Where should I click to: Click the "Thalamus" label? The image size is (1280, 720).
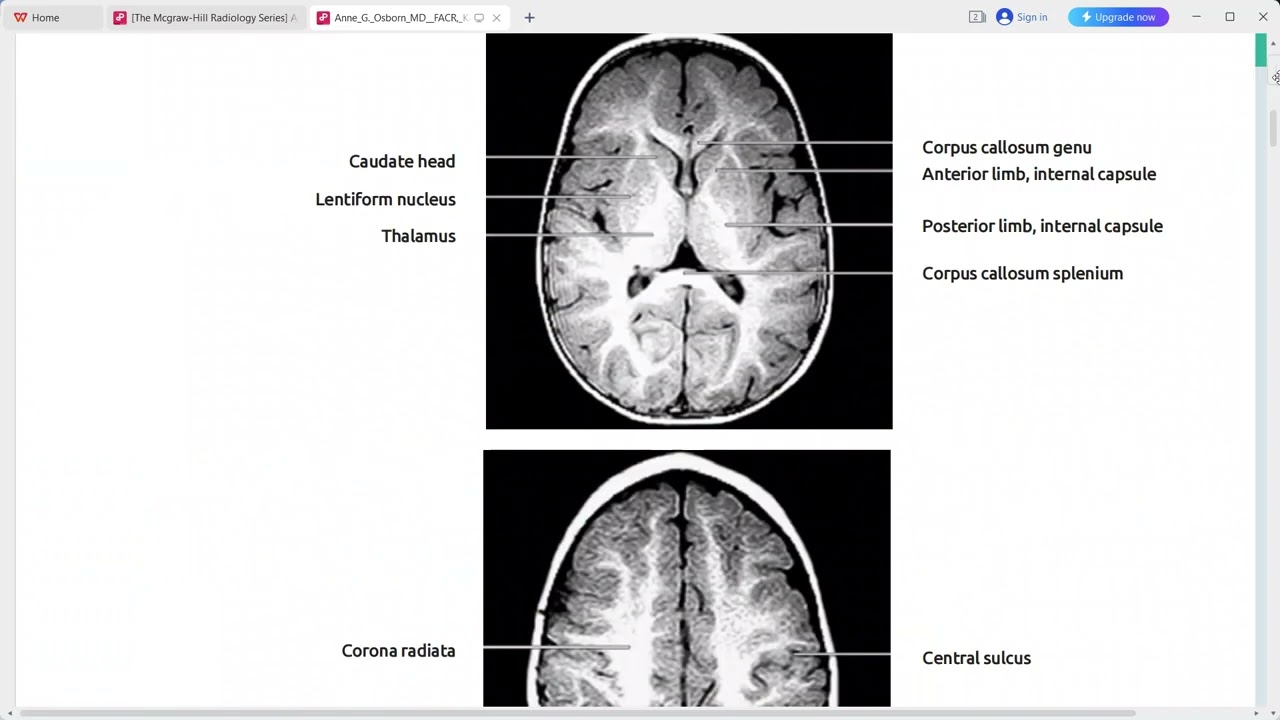418,236
